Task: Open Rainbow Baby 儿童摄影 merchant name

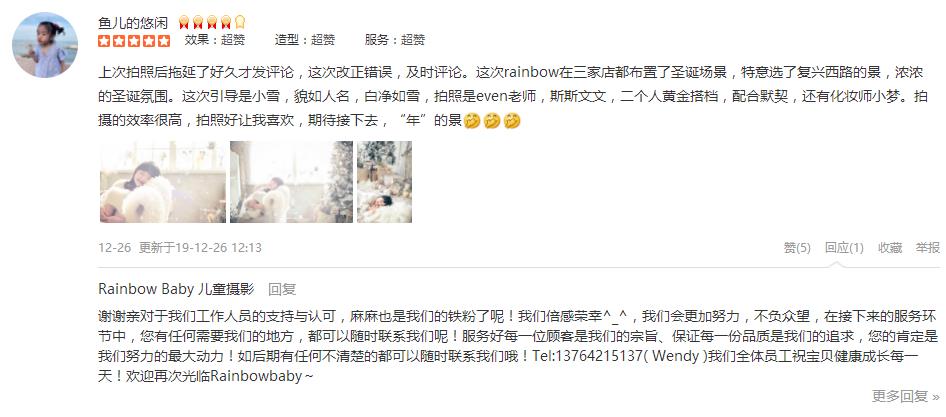Action: click(x=176, y=289)
